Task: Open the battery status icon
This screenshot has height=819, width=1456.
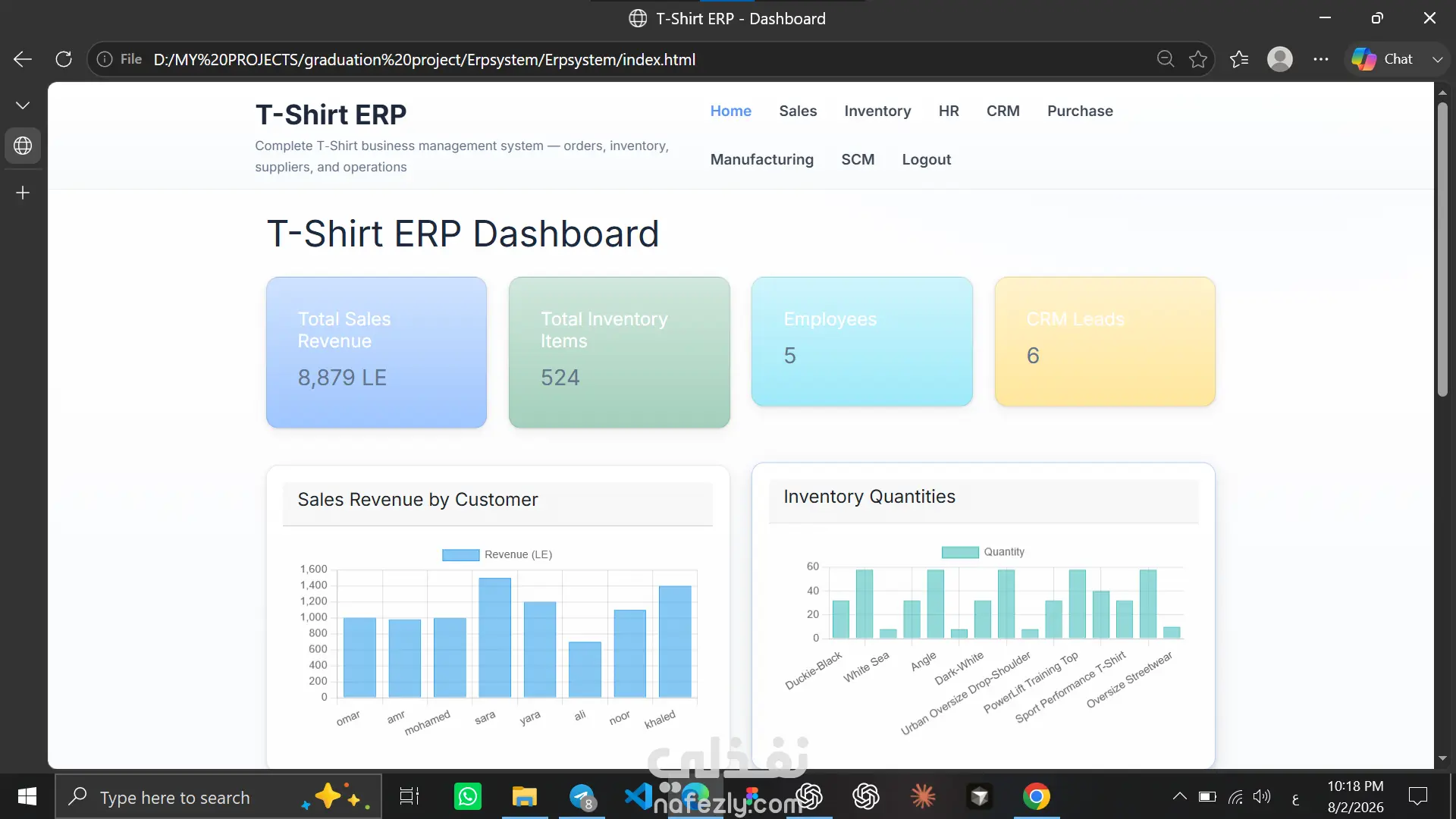Action: 1207,796
